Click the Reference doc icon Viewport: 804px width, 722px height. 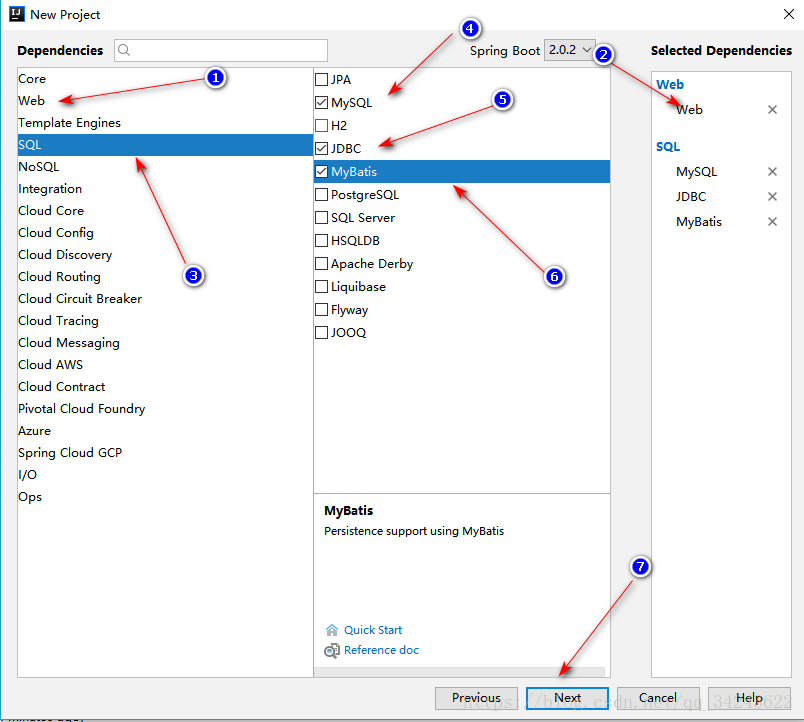point(332,650)
